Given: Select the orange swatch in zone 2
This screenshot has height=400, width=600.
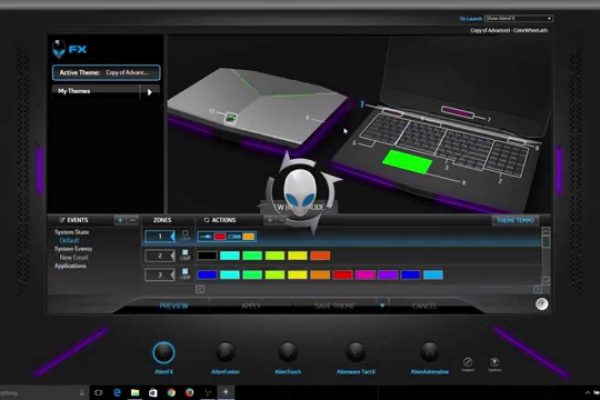Looking at the screenshot, I should pos(320,256).
